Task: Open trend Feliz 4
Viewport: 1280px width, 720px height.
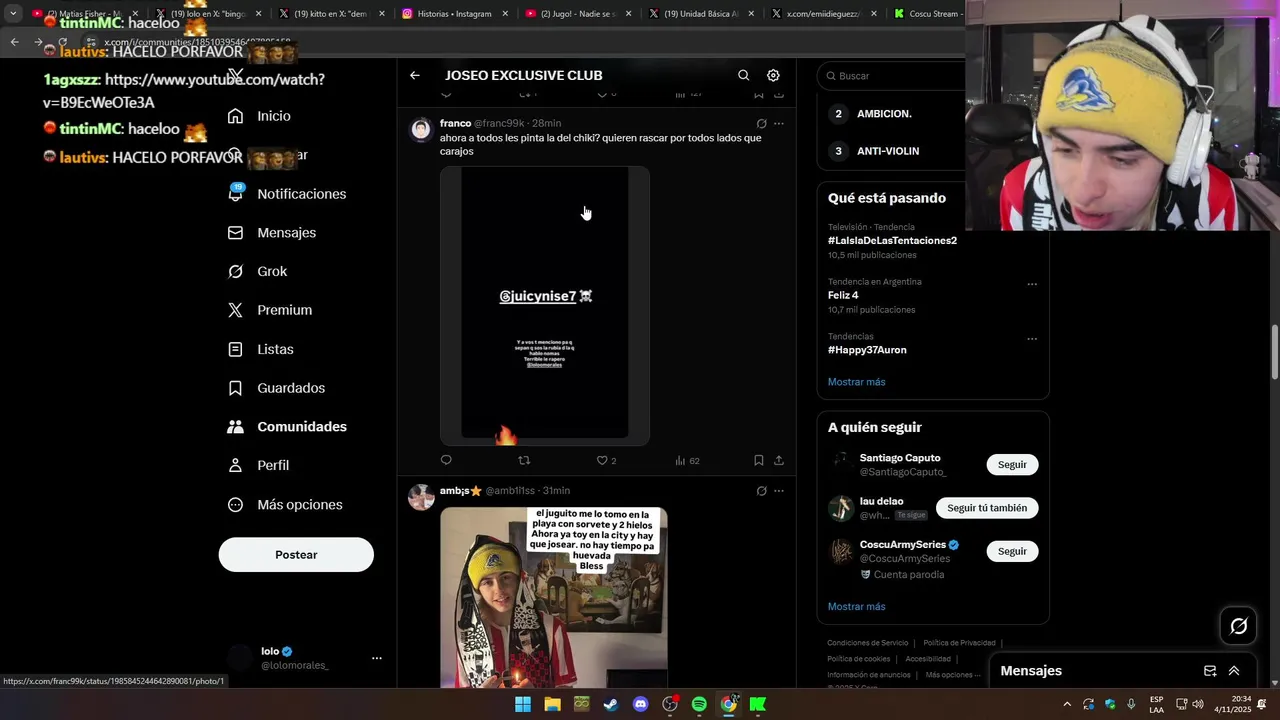Action: click(843, 296)
